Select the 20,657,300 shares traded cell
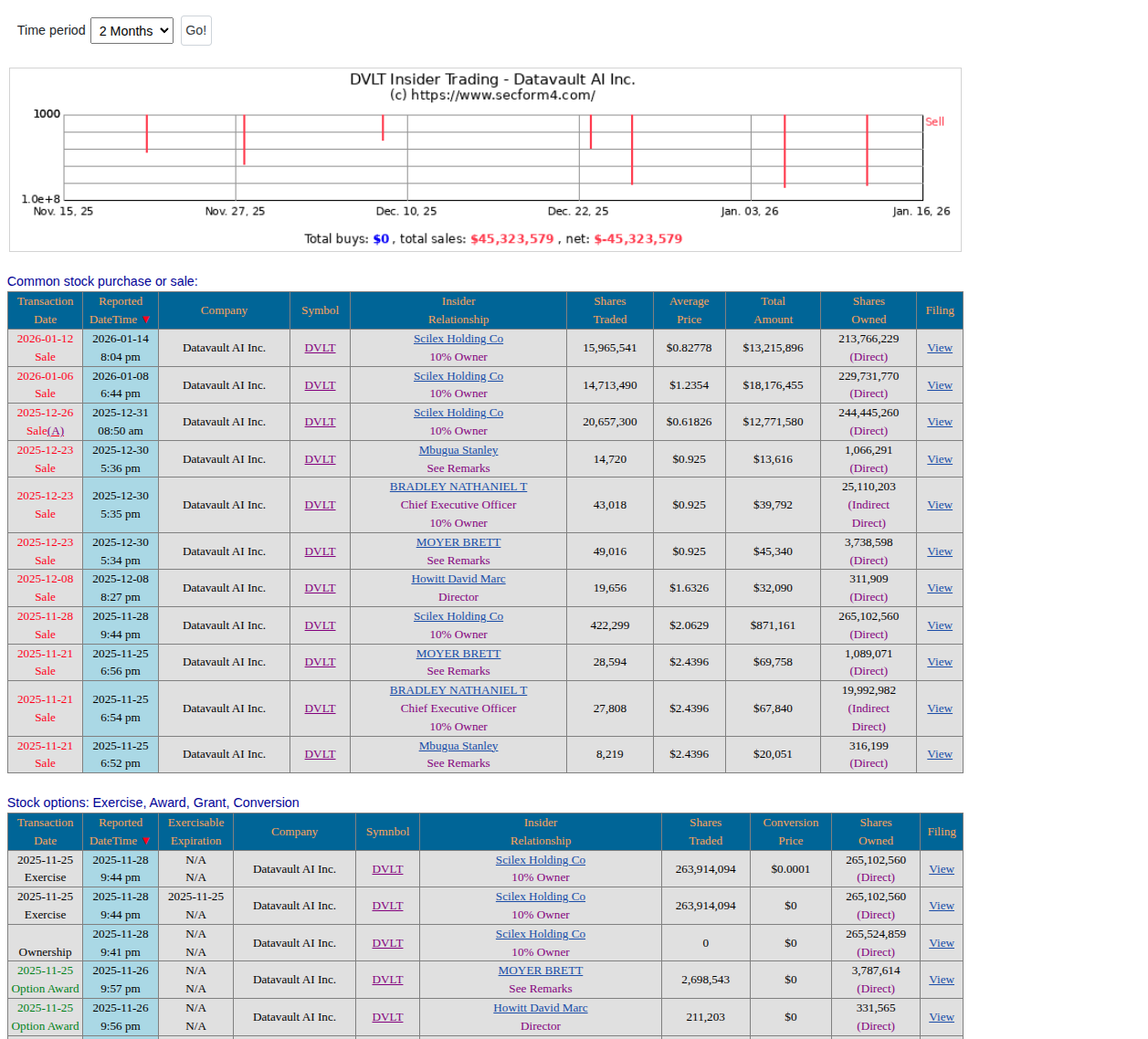This screenshot has height=1039, width=1148. [x=610, y=422]
